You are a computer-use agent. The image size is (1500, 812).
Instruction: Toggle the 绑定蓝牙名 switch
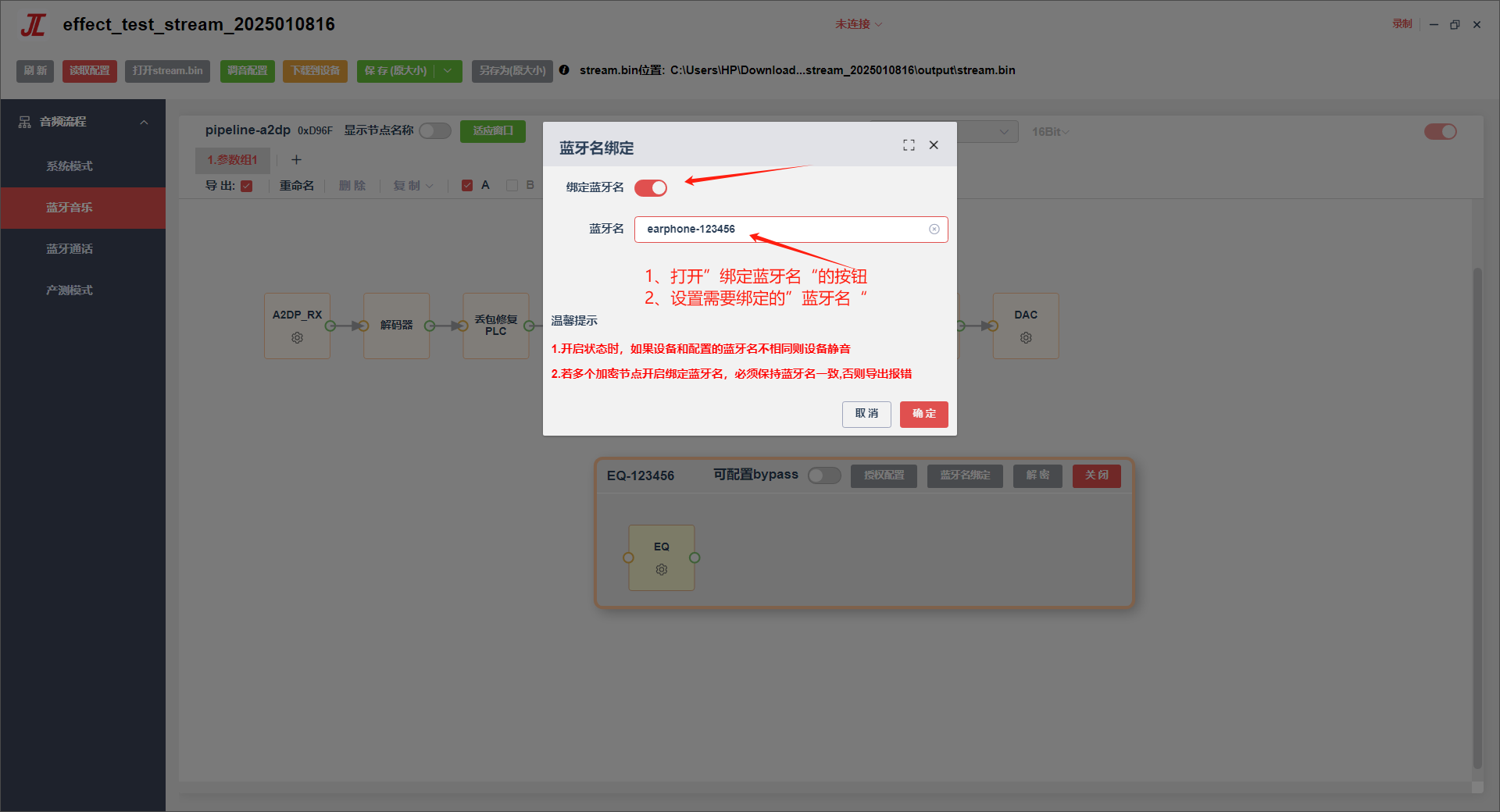click(650, 188)
